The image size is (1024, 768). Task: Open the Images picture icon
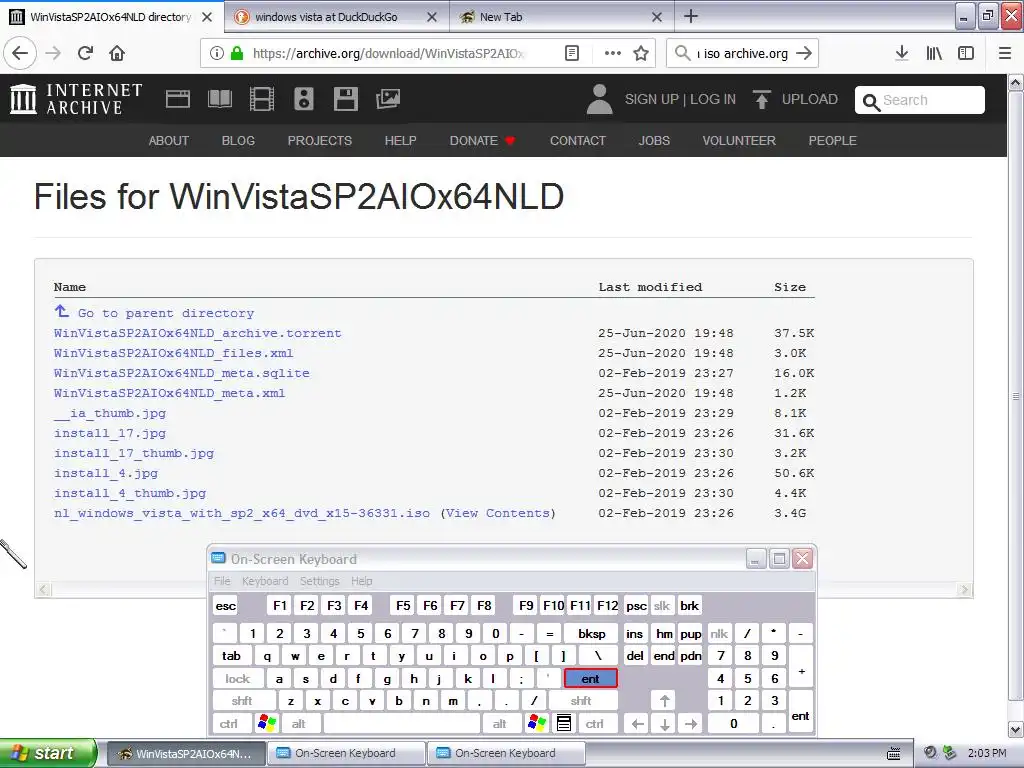pos(388,99)
